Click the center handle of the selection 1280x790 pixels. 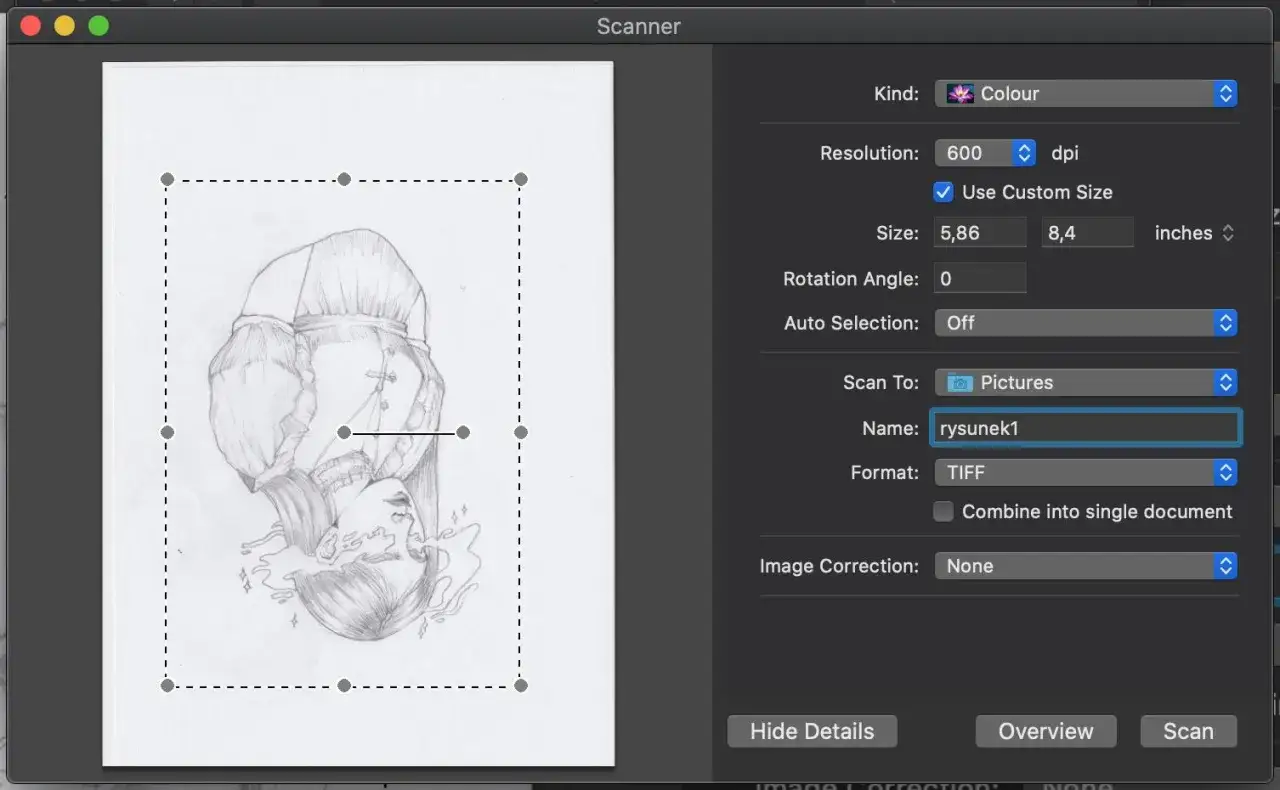tap(344, 432)
